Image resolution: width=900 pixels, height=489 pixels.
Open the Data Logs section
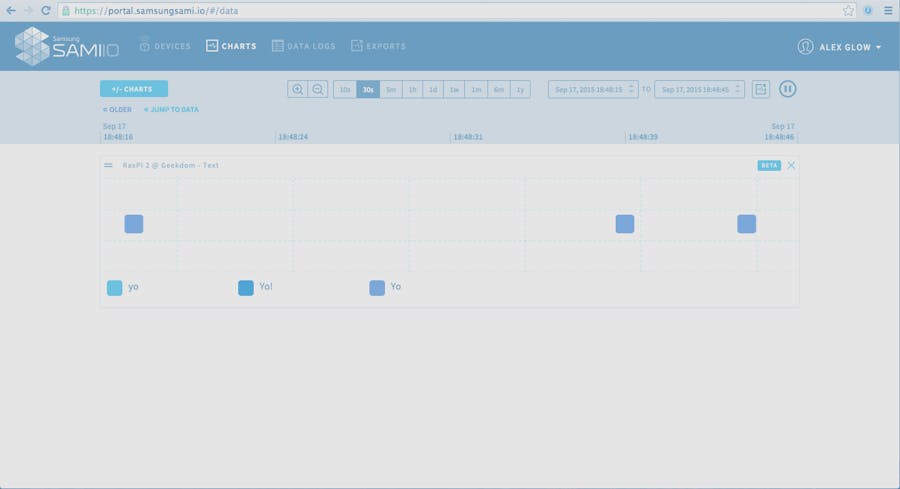(304, 46)
